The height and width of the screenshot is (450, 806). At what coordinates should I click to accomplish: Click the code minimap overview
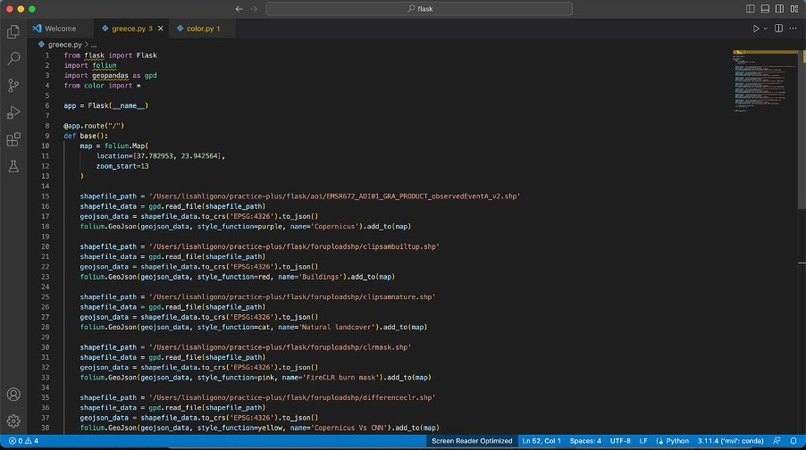click(x=765, y=81)
